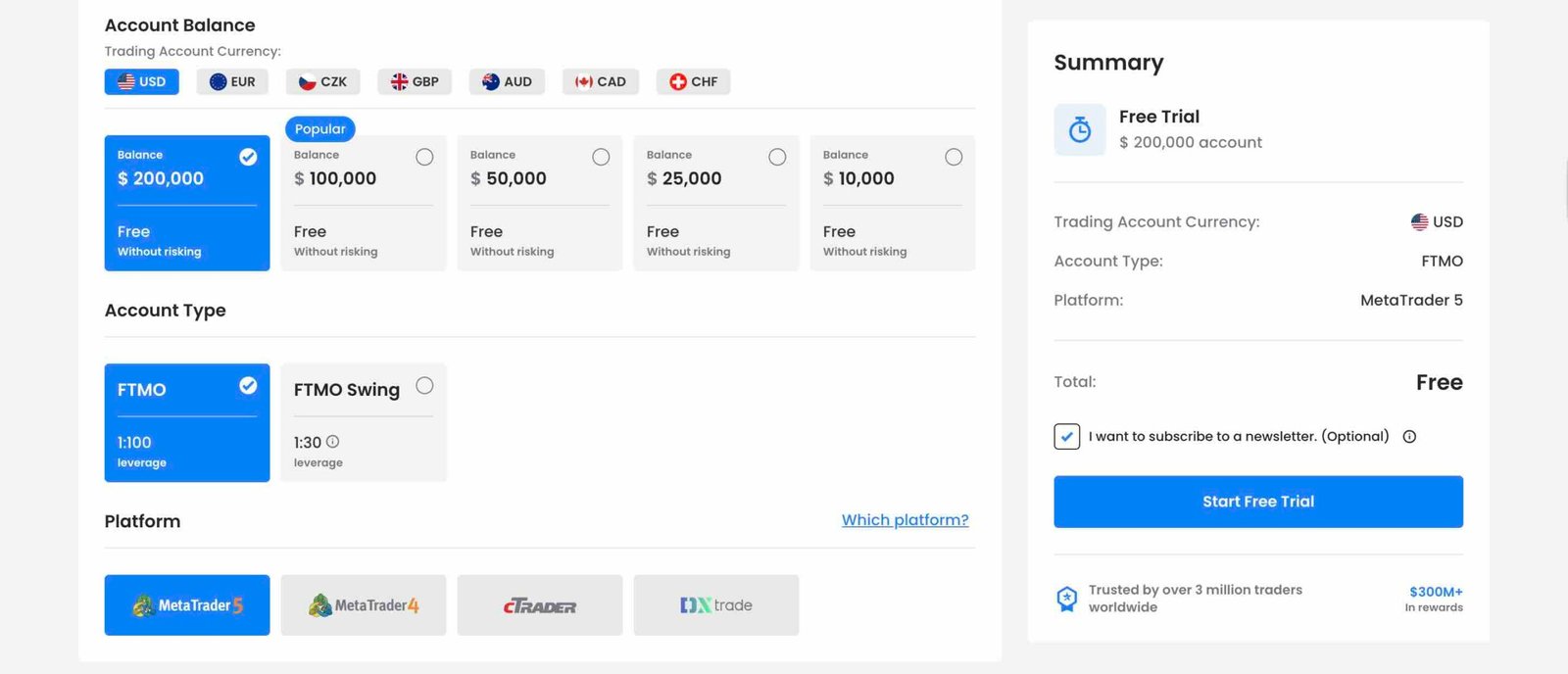Open the newsletter info tooltip icon
Screen dimensions: 1568x674
1409,437
